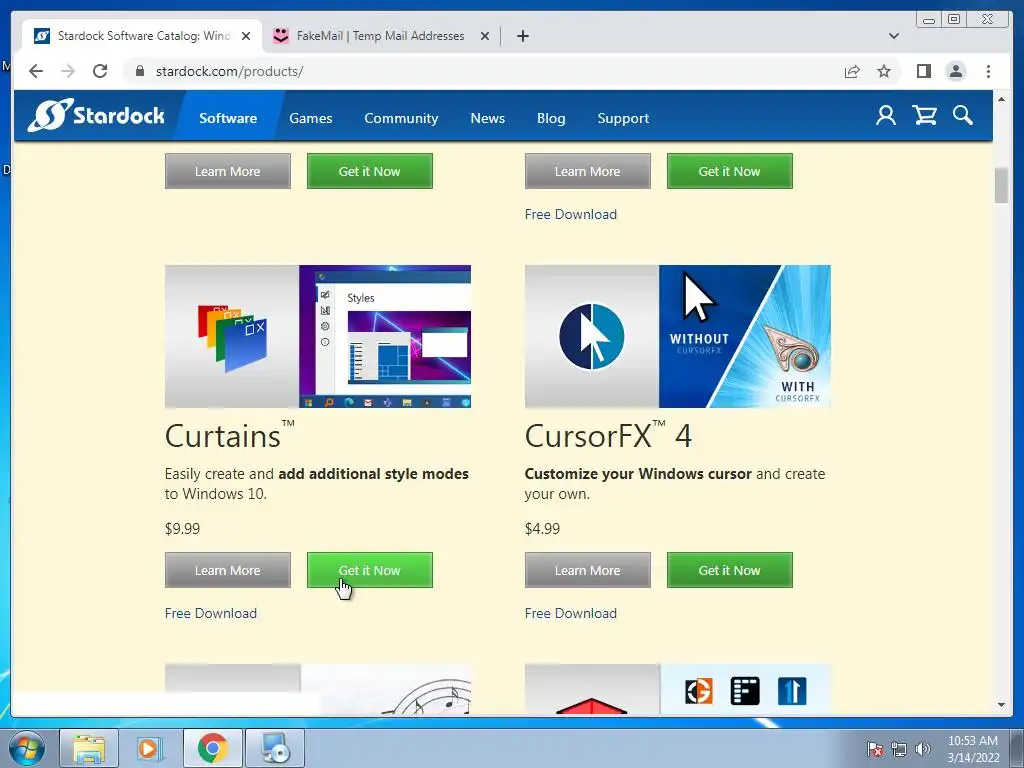Bookmark this page with the star icon
1024x768 pixels.
(884, 71)
